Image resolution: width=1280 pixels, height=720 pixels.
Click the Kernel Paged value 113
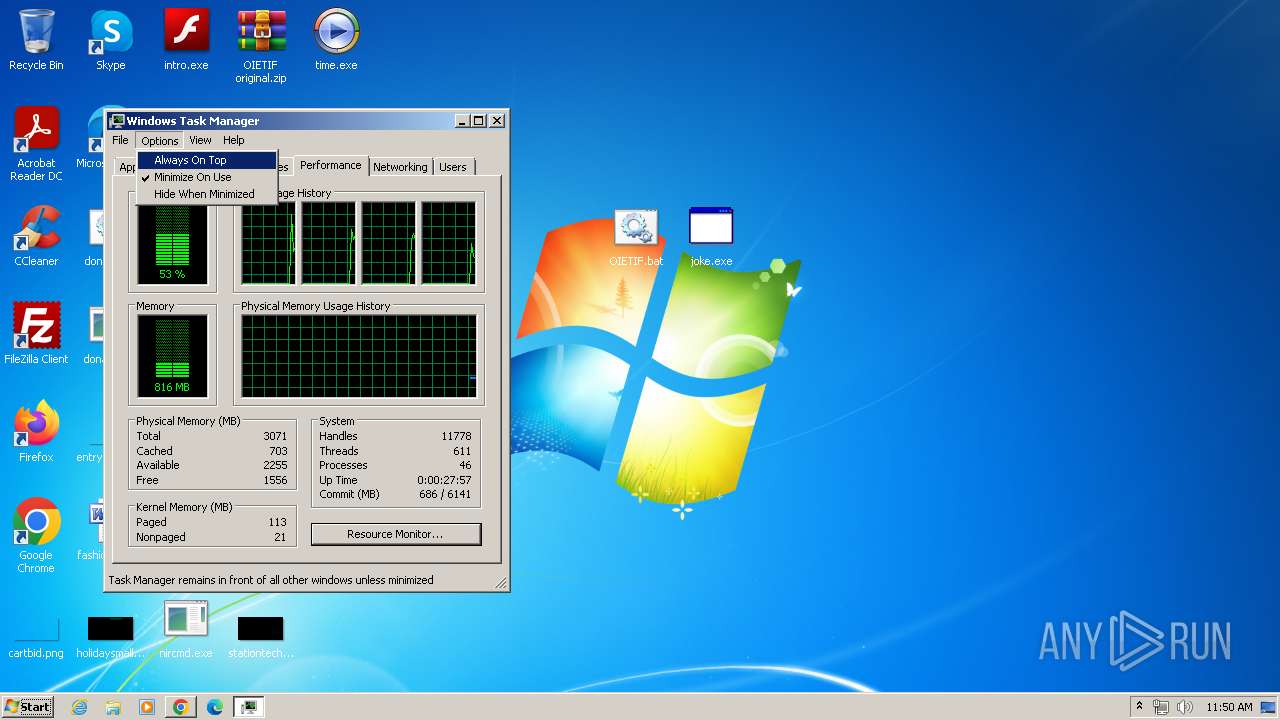tap(278, 522)
